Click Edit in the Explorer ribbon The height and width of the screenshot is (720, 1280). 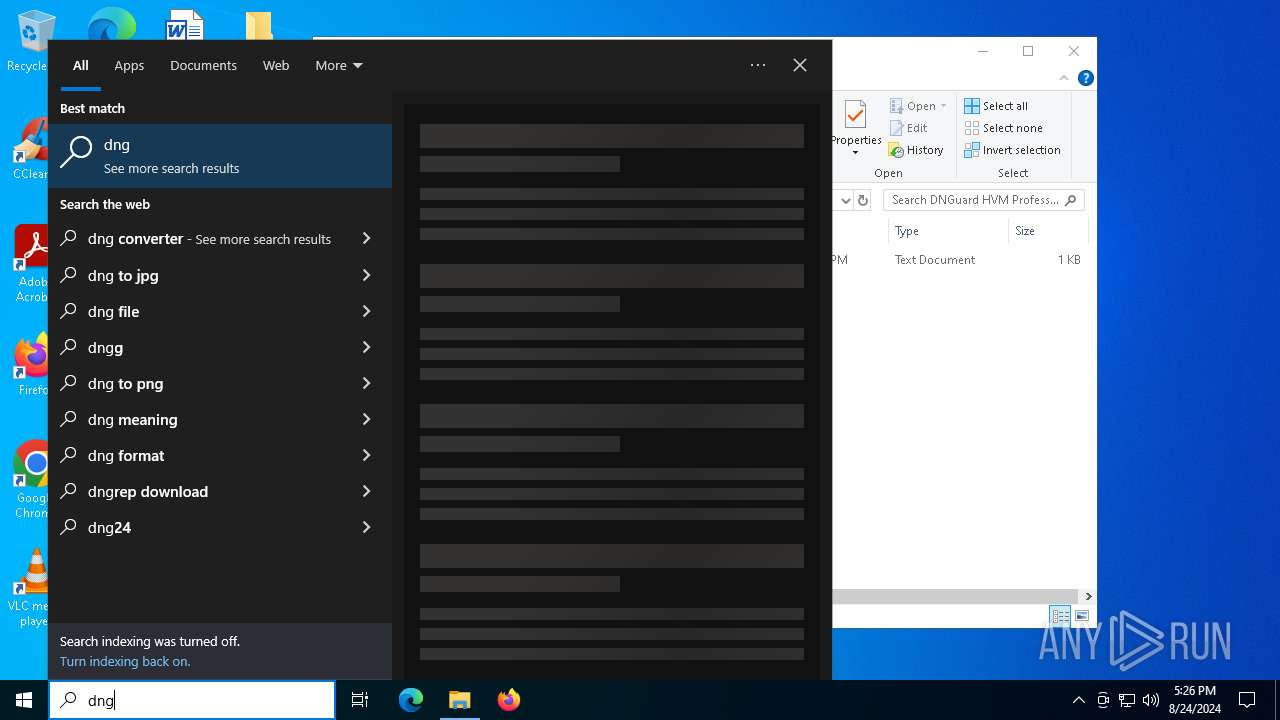tap(909, 128)
